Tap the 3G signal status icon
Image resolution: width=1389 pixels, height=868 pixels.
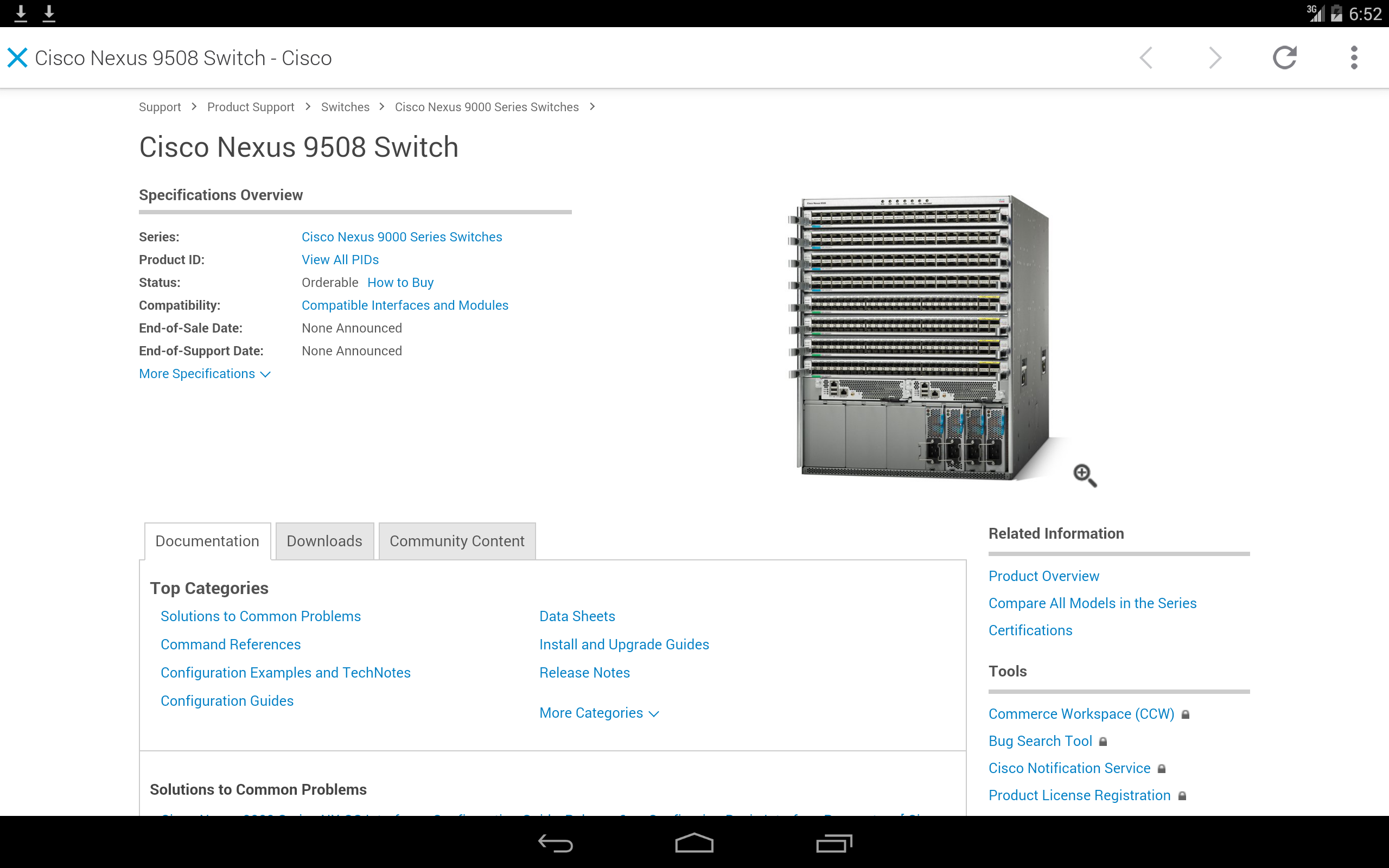click(x=1315, y=13)
